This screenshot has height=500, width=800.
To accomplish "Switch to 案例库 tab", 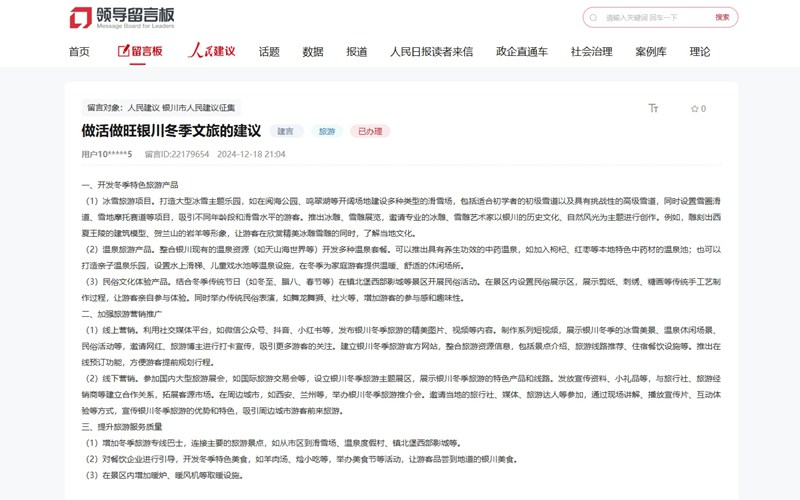I will coord(650,52).
